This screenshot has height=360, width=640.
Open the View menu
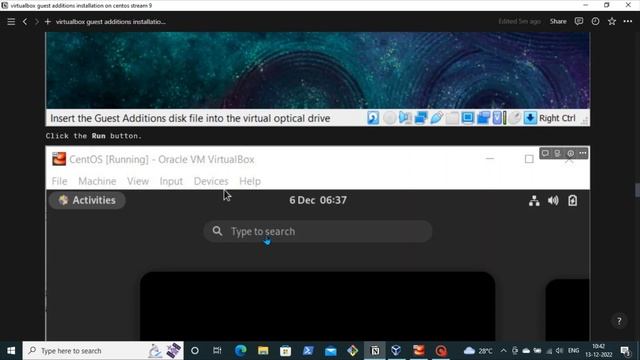[138, 181]
